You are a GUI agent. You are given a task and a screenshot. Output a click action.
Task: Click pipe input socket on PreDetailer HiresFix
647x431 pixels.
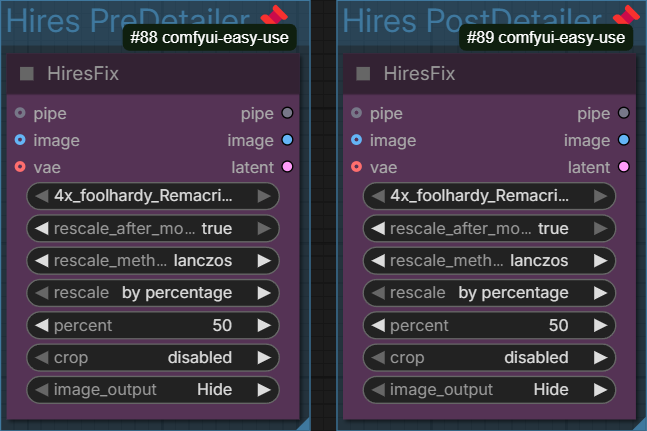(x=20, y=113)
